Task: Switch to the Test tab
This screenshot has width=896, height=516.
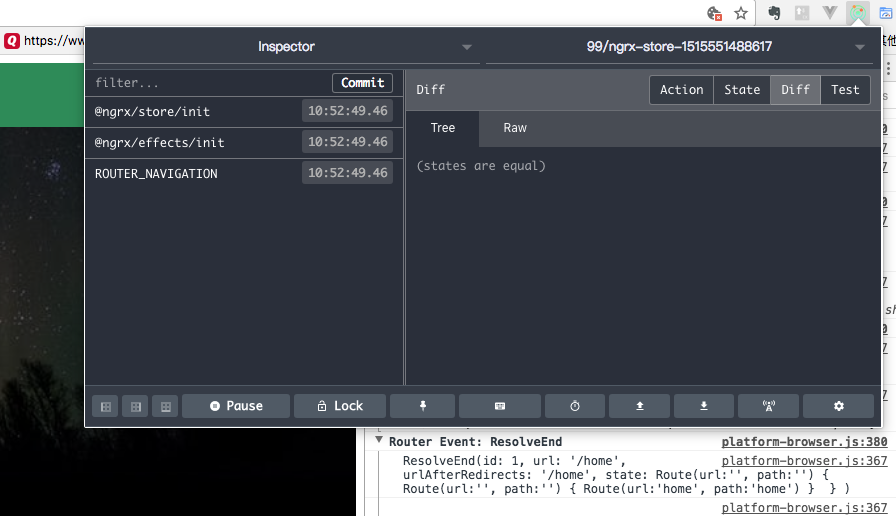Action: point(845,90)
